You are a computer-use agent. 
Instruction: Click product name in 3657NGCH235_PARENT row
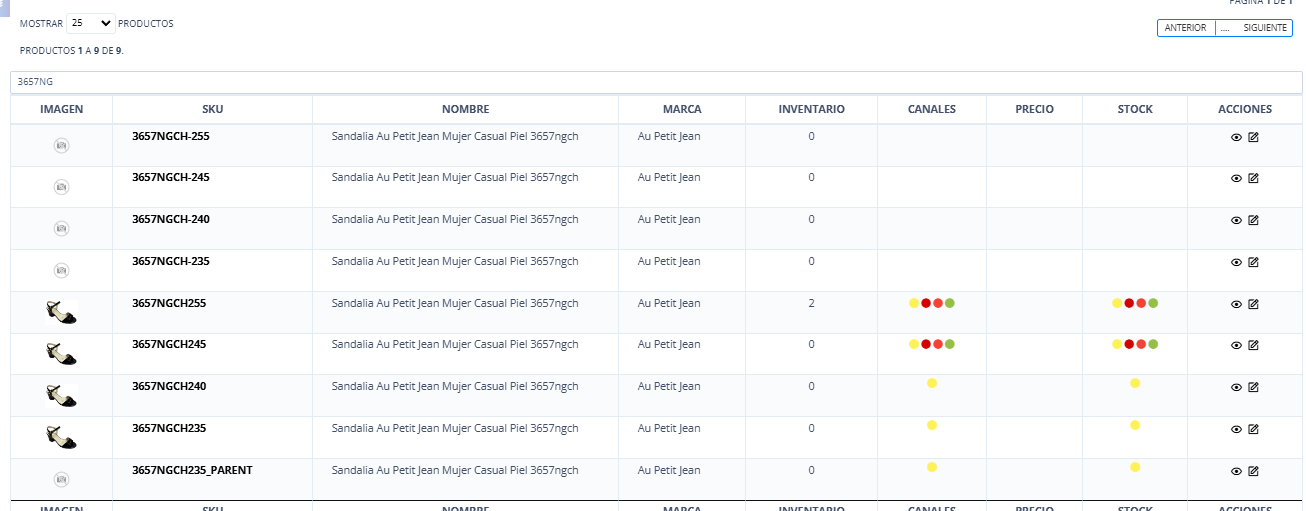(455, 470)
